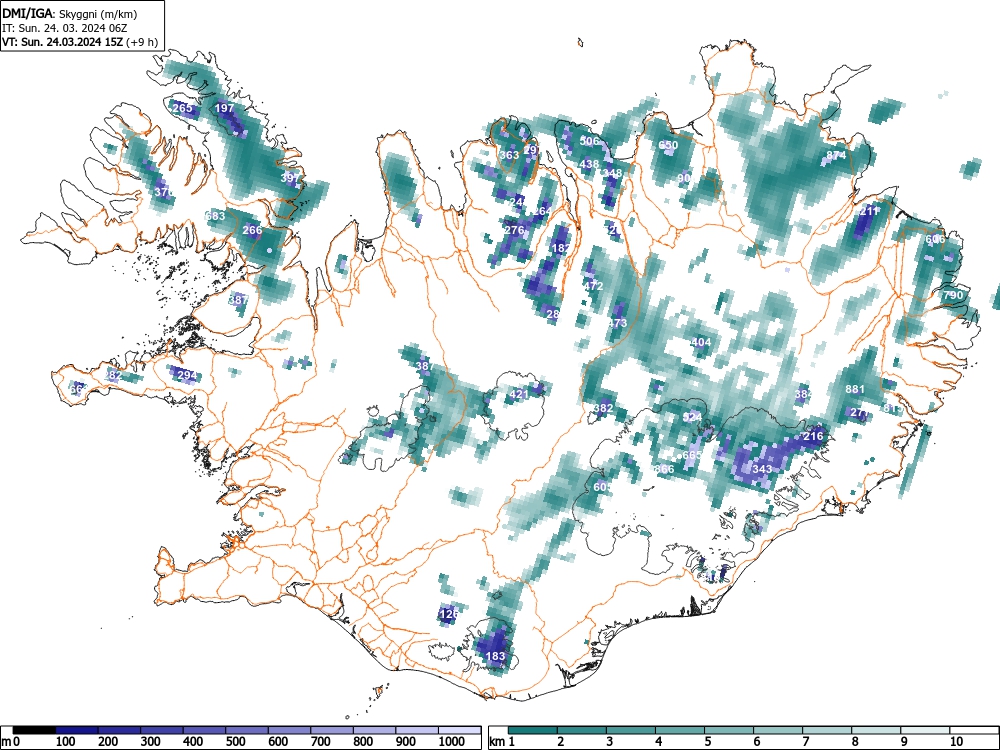Click the 211 visibility value

coord(869,210)
